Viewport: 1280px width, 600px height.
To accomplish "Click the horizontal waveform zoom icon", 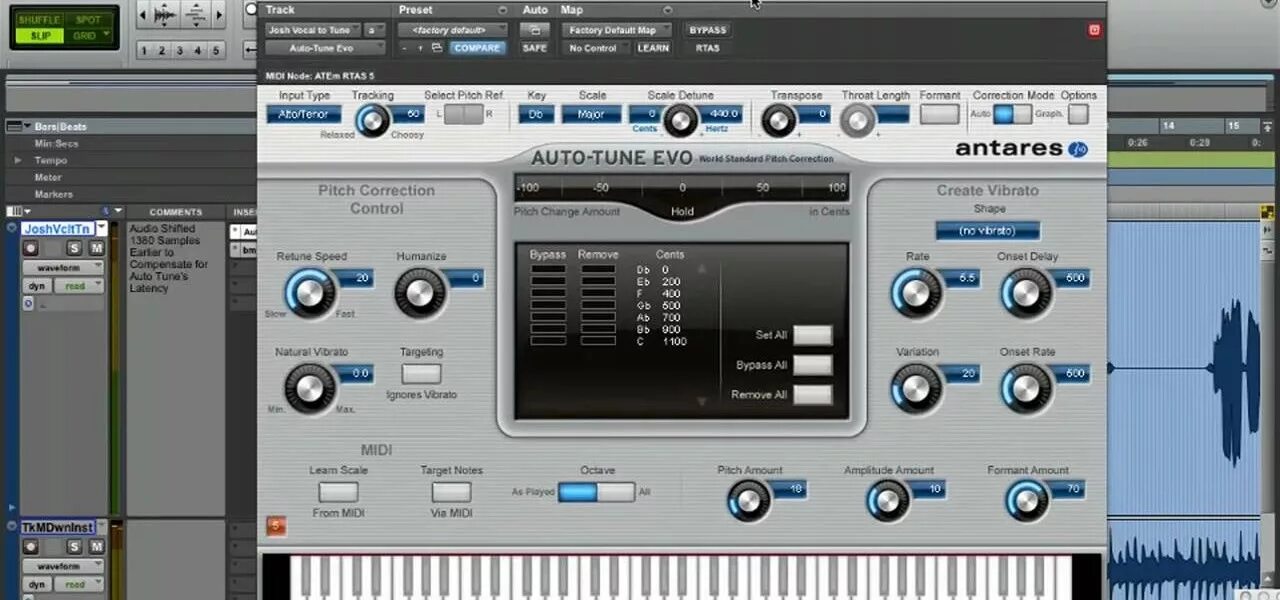I will (x=164, y=15).
